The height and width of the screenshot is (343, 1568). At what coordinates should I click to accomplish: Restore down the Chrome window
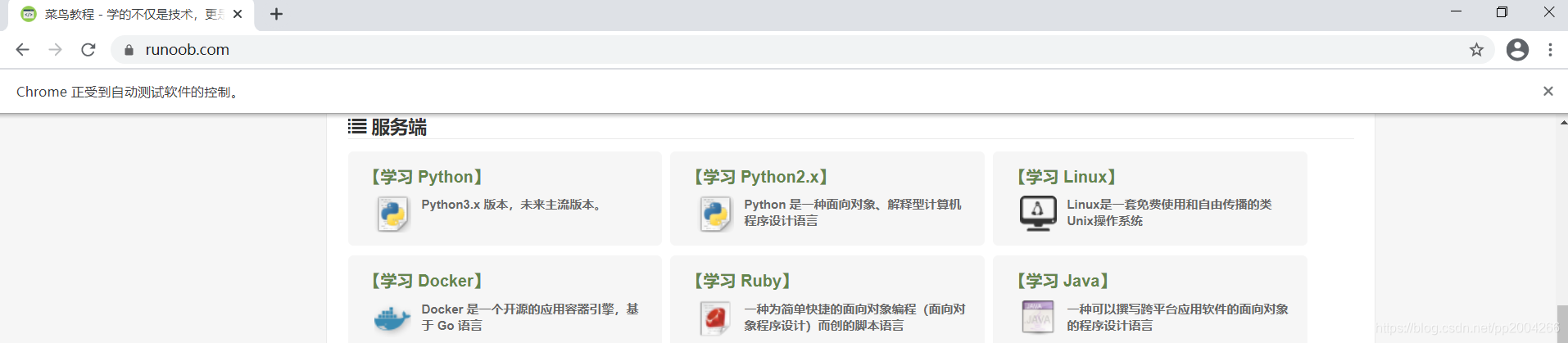click(x=1502, y=11)
